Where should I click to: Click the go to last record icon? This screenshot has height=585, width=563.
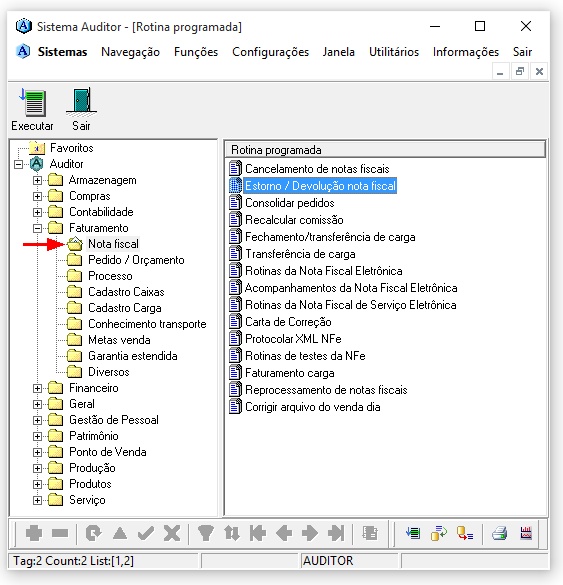click(336, 533)
